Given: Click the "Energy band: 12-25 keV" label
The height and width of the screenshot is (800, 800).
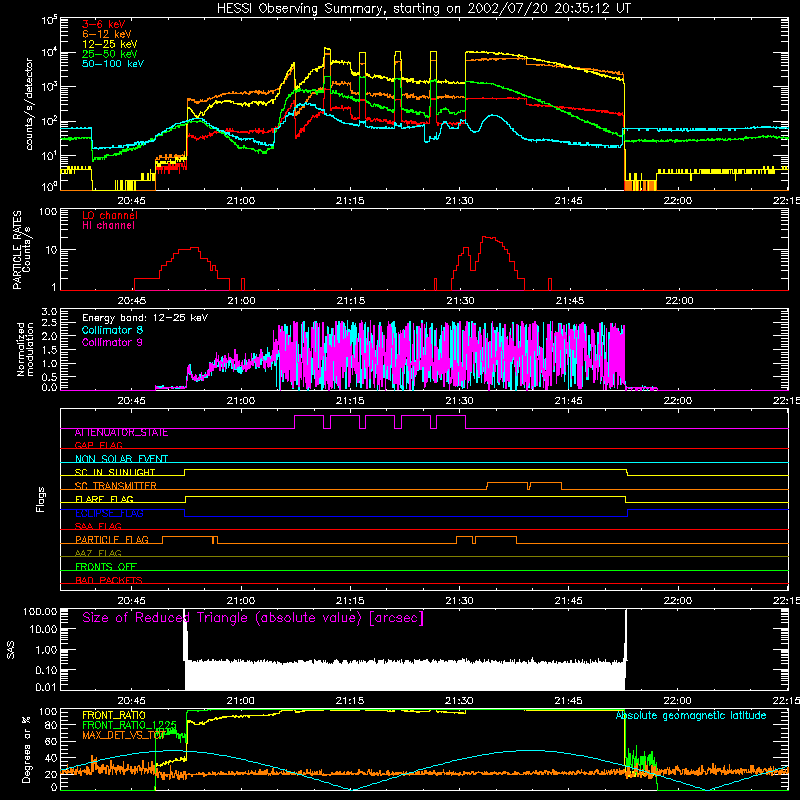Looking at the screenshot, I should tap(145, 318).
